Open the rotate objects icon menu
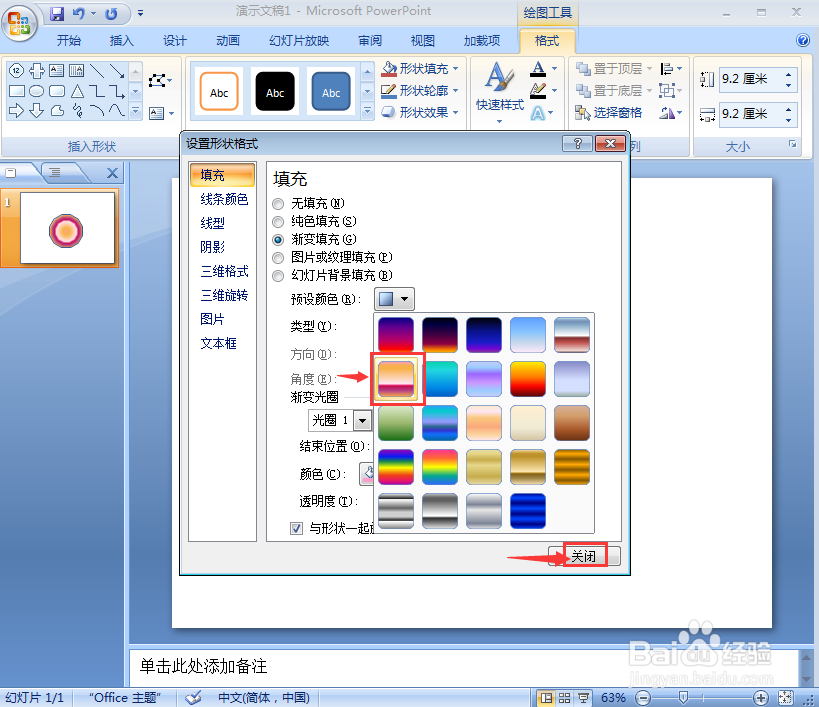The image size is (819, 707). [x=671, y=112]
